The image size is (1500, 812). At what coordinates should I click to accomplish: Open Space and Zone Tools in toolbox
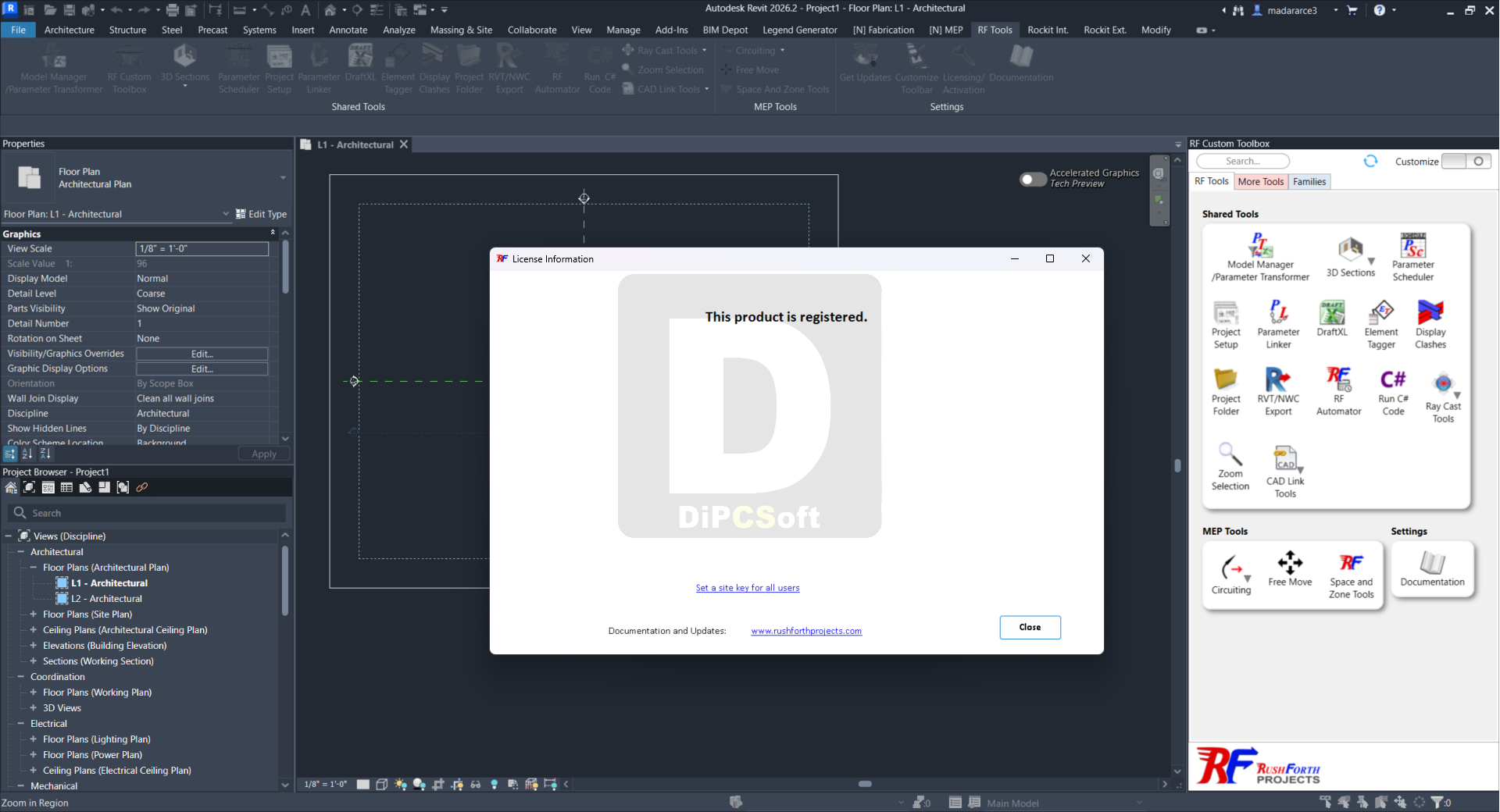[x=1352, y=575]
